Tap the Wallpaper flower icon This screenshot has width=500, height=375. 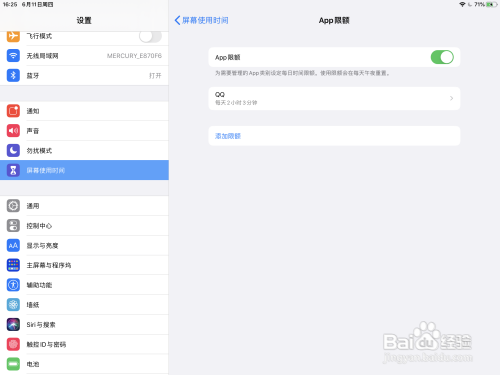[13, 304]
